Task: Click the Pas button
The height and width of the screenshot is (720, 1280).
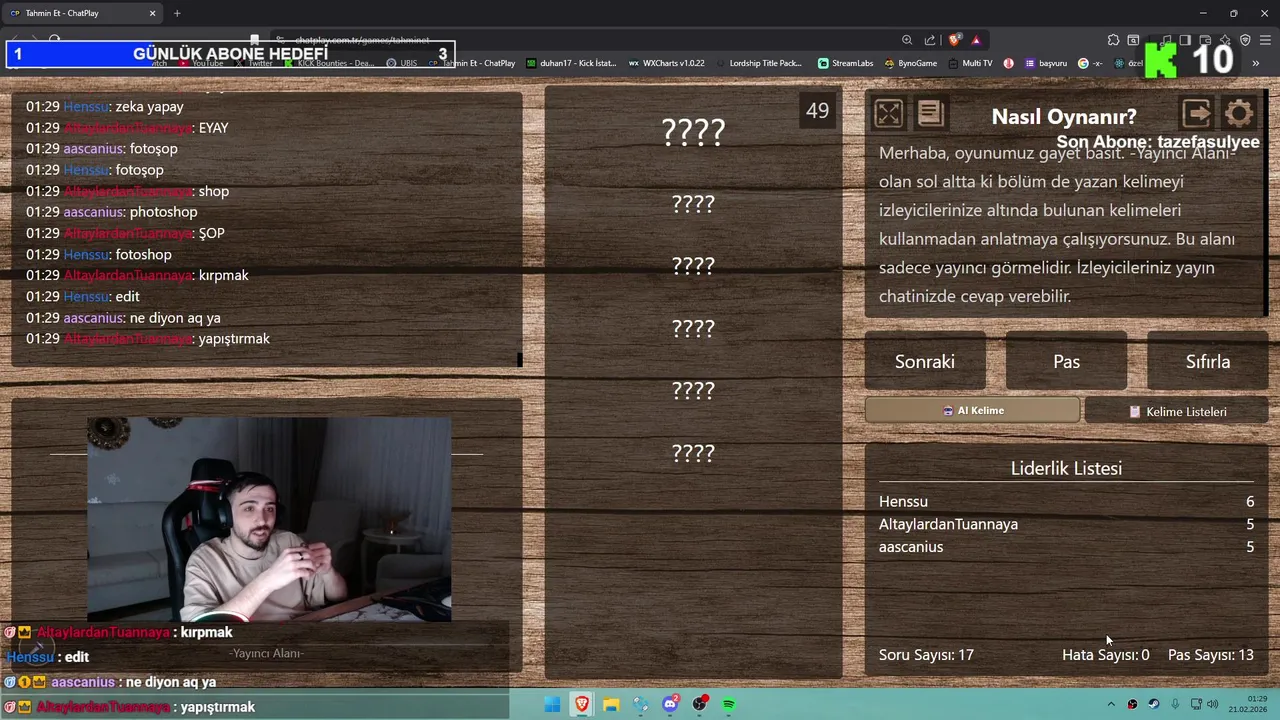Action: [x=1066, y=362]
